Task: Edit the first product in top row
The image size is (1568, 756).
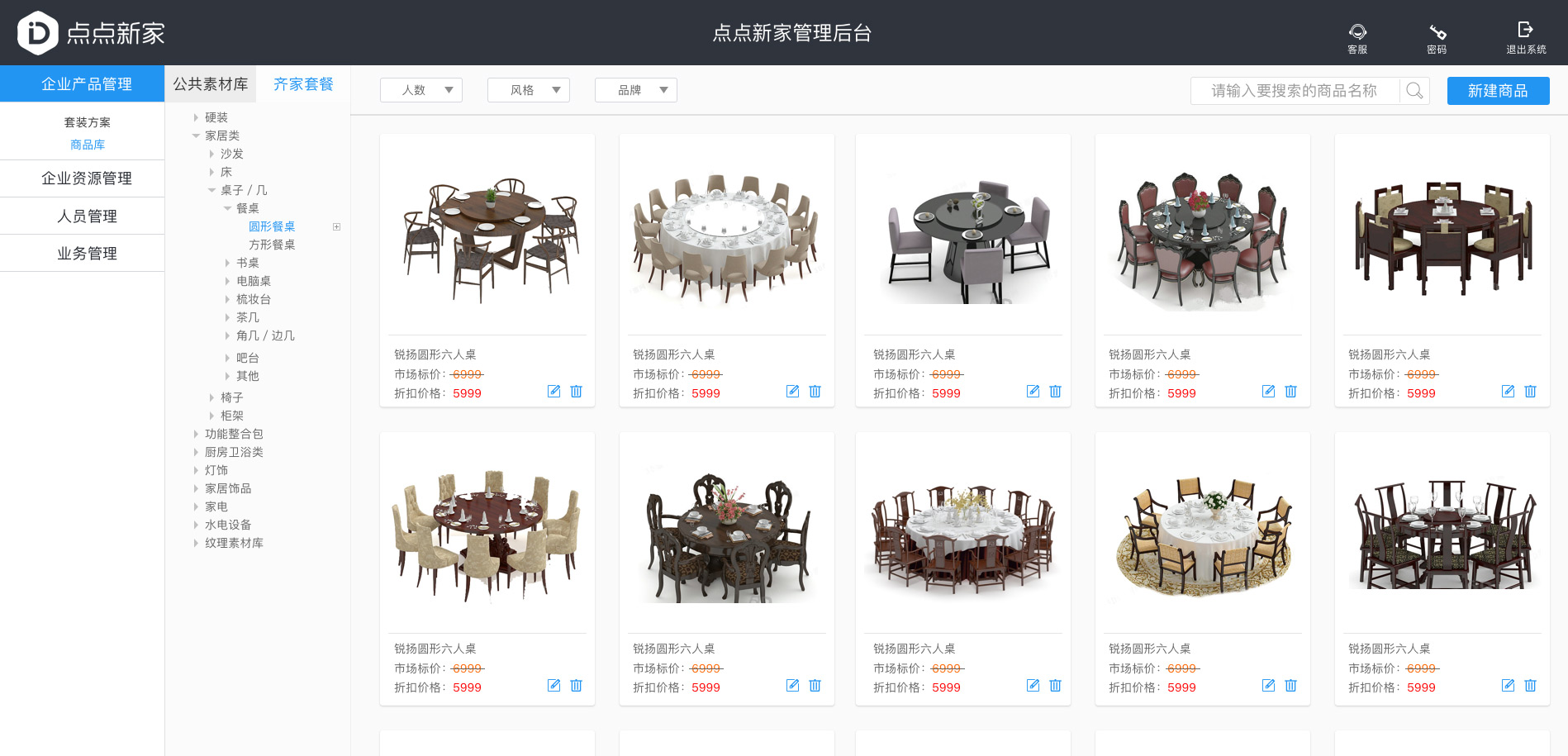Action: (x=554, y=392)
